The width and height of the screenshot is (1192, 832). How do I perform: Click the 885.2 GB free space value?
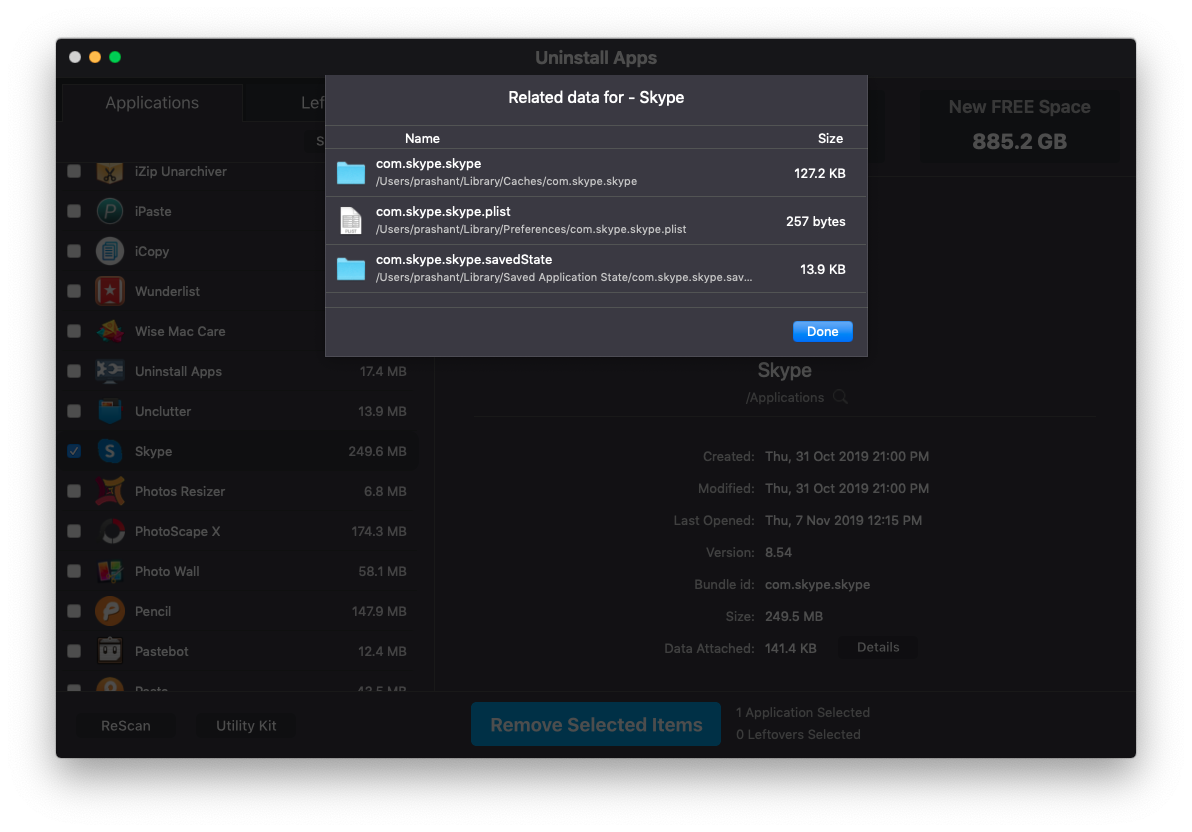(1019, 141)
